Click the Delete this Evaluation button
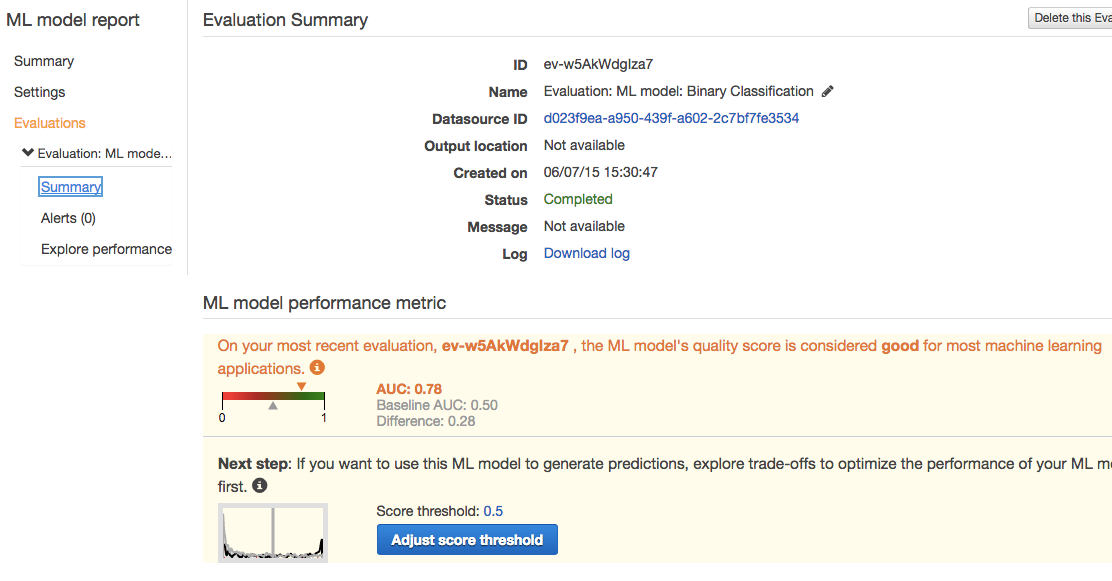This screenshot has height=581, width=1112. [1070, 18]
